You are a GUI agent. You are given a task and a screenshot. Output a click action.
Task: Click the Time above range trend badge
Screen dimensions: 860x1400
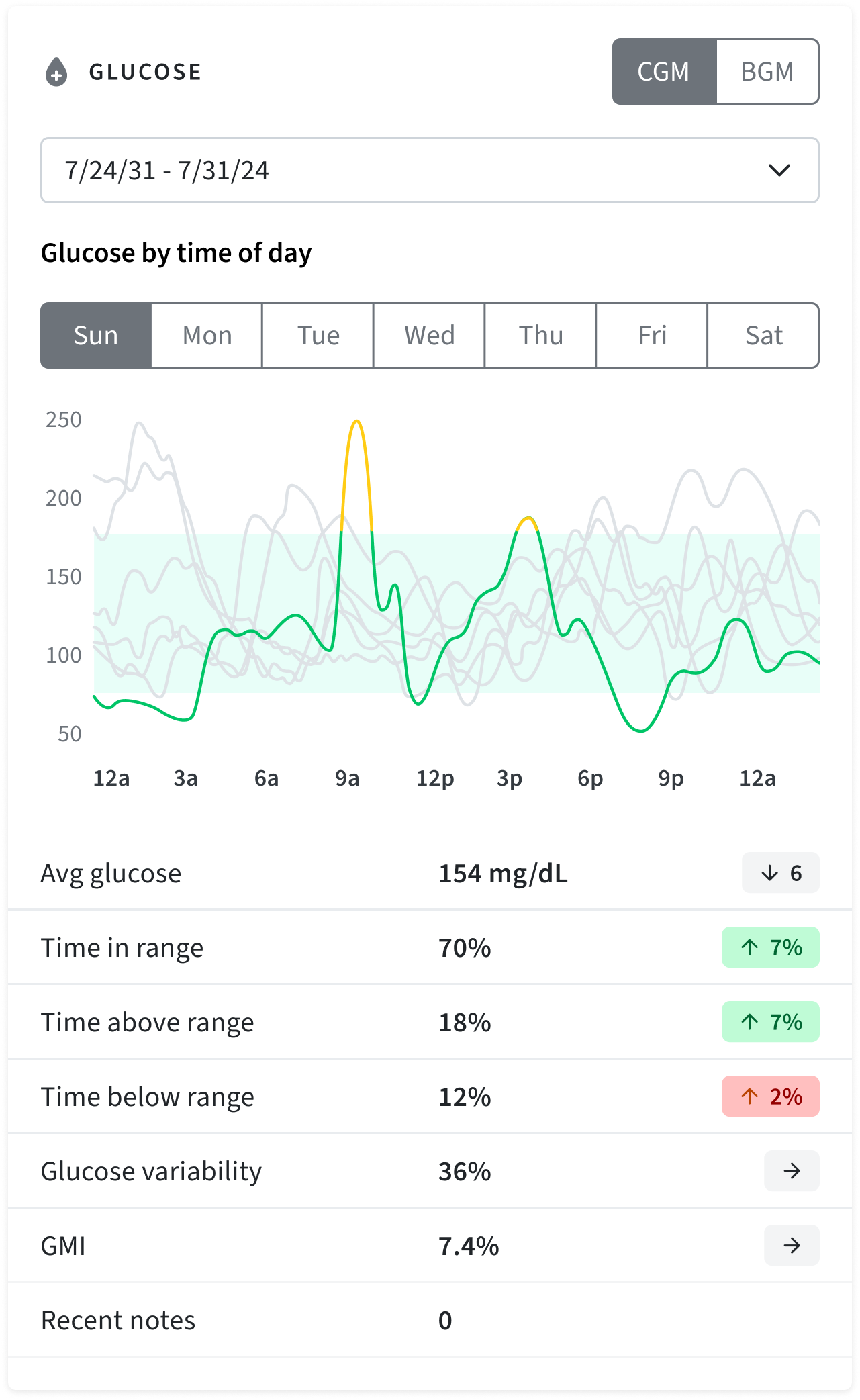pos(770,1022)
